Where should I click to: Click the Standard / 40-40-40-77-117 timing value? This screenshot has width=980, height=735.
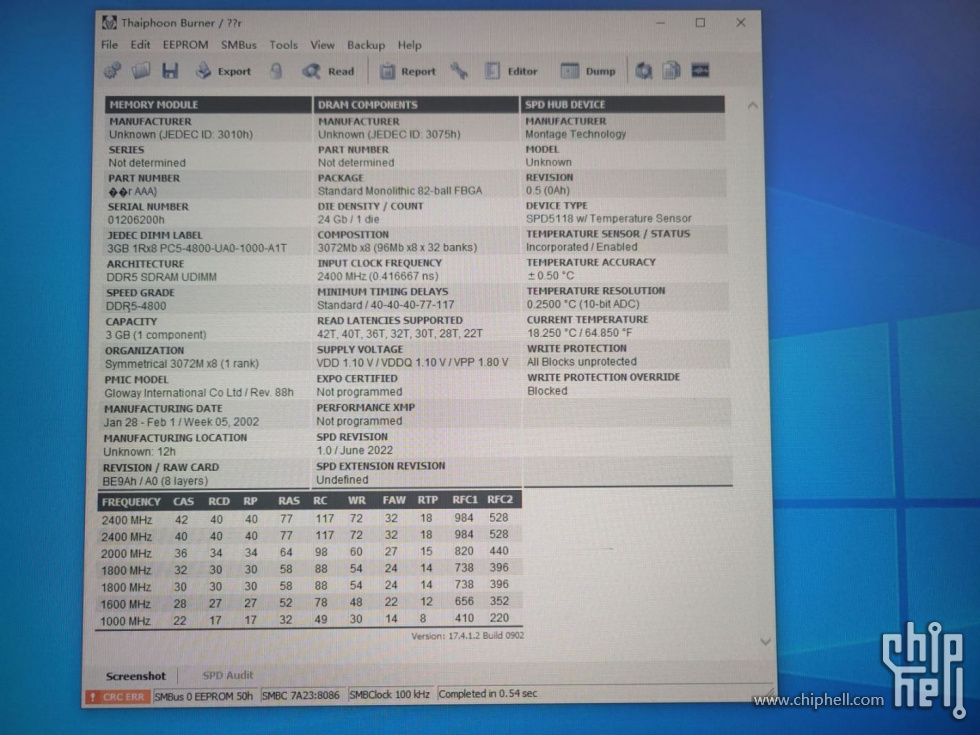[x=386, y=305]
